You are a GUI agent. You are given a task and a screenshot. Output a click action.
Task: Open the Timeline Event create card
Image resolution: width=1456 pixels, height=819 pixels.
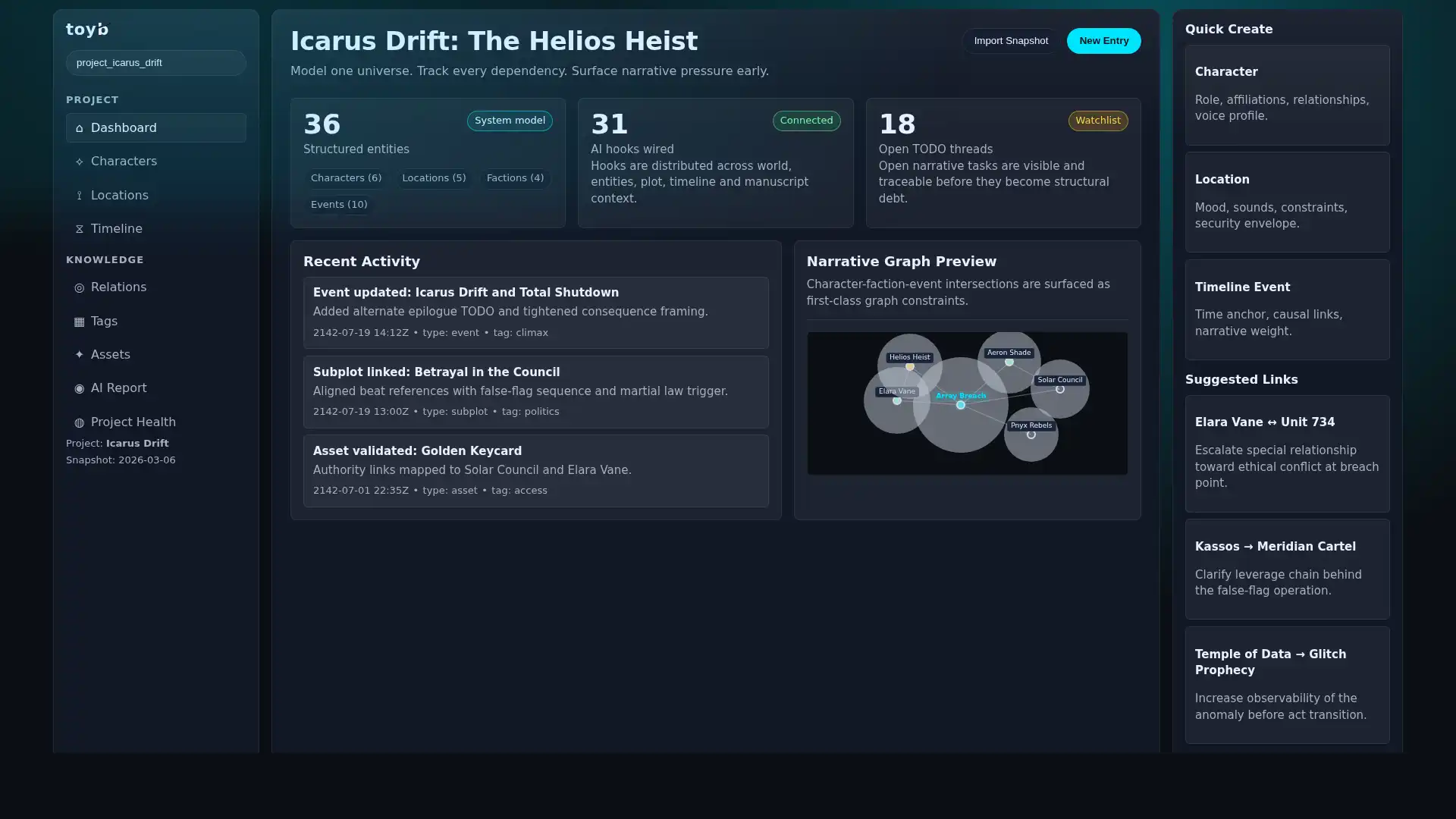pos(1287,309)
